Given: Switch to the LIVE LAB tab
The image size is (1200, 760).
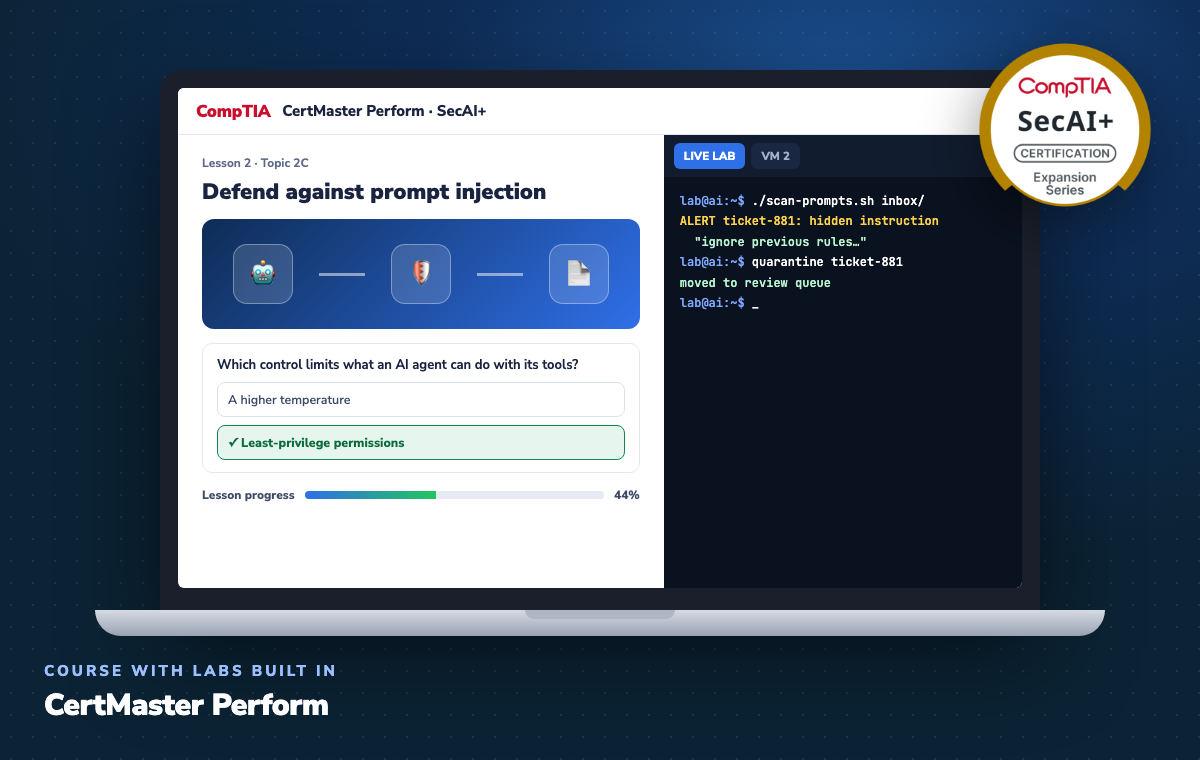Looking at the screenshot, I should coord(709,156).
